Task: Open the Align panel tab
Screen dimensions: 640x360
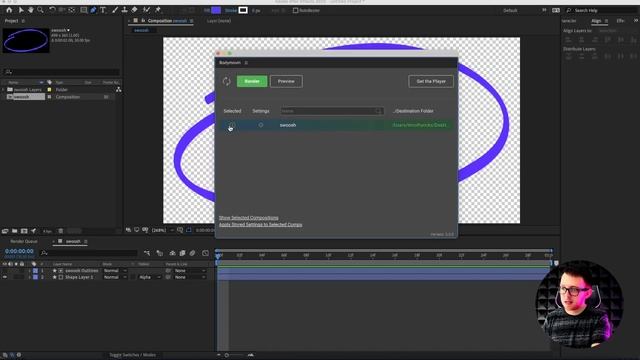Action: click(x=596, y=21)
